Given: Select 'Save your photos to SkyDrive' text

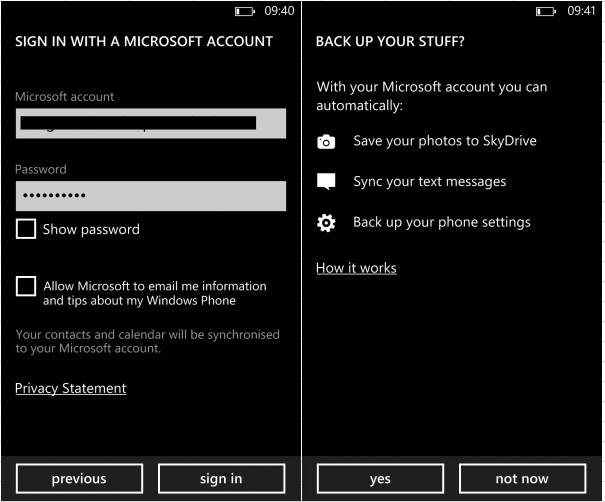Looking at the screenshot, I should [445, 141].
